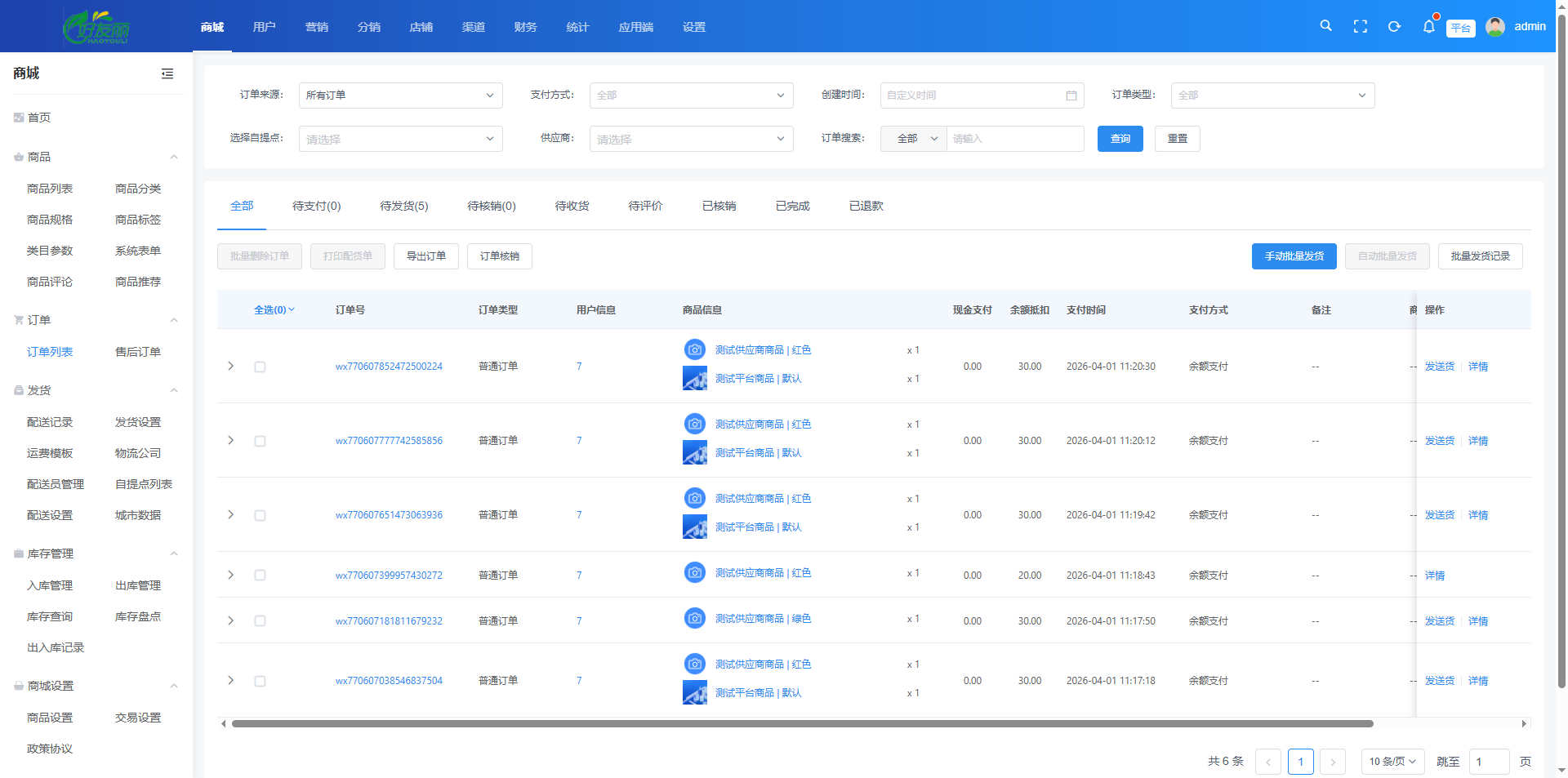The height and width of the screenshot is (778, 1568).
Task: Click the horizontal table scrollbar
Action: click(802, 723)
